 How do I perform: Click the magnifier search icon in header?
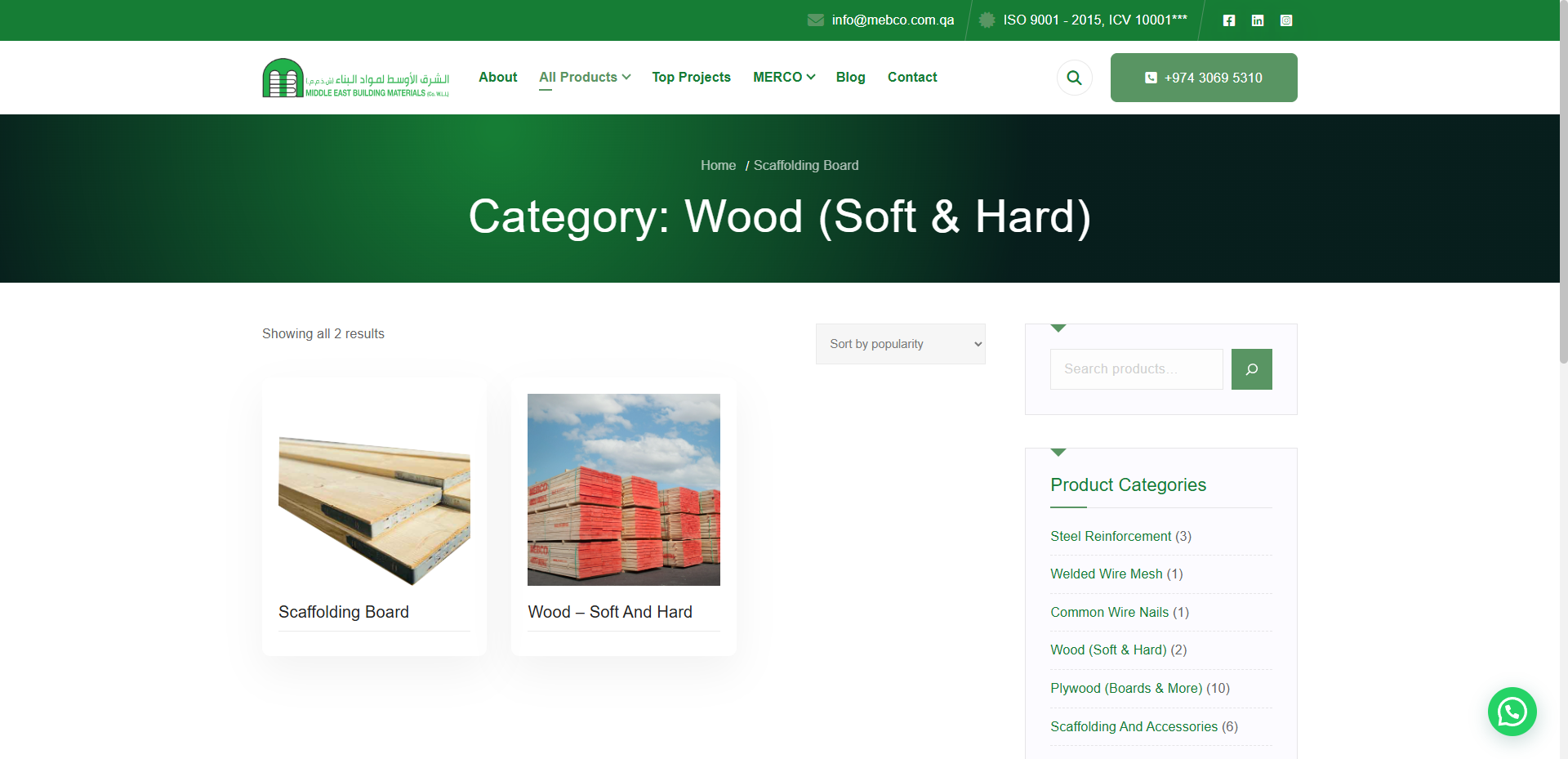[x=1075, y=78]
